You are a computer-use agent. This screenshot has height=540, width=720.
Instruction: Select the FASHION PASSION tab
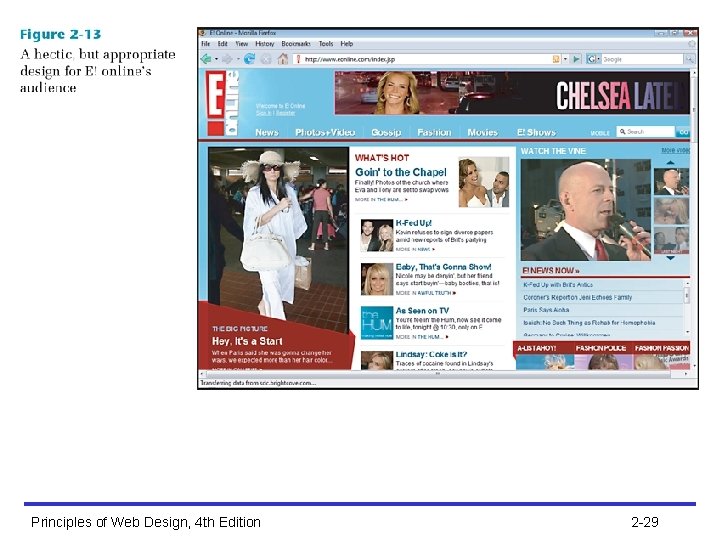point(662,349)
